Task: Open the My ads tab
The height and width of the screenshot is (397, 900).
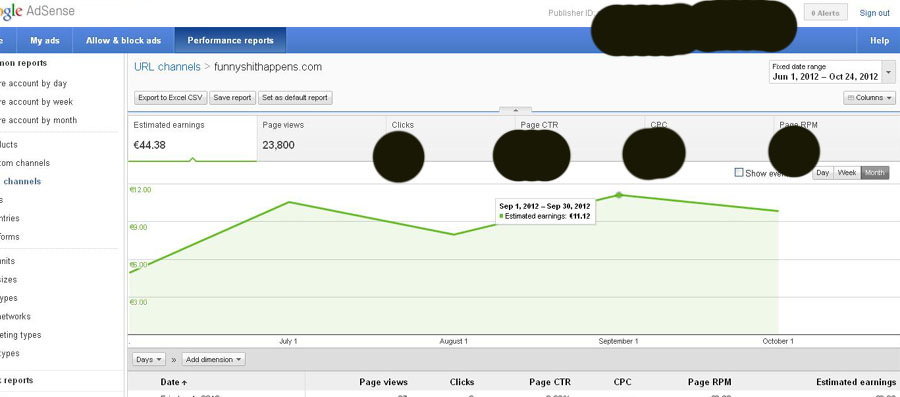Action: coord(45,40)
